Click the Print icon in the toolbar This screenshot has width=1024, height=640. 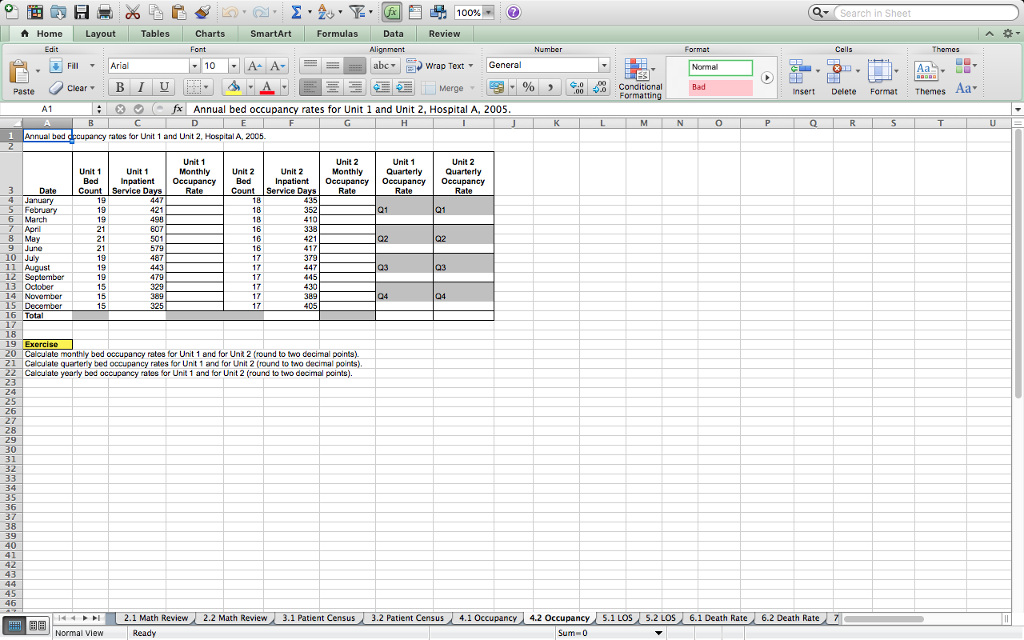105,12
